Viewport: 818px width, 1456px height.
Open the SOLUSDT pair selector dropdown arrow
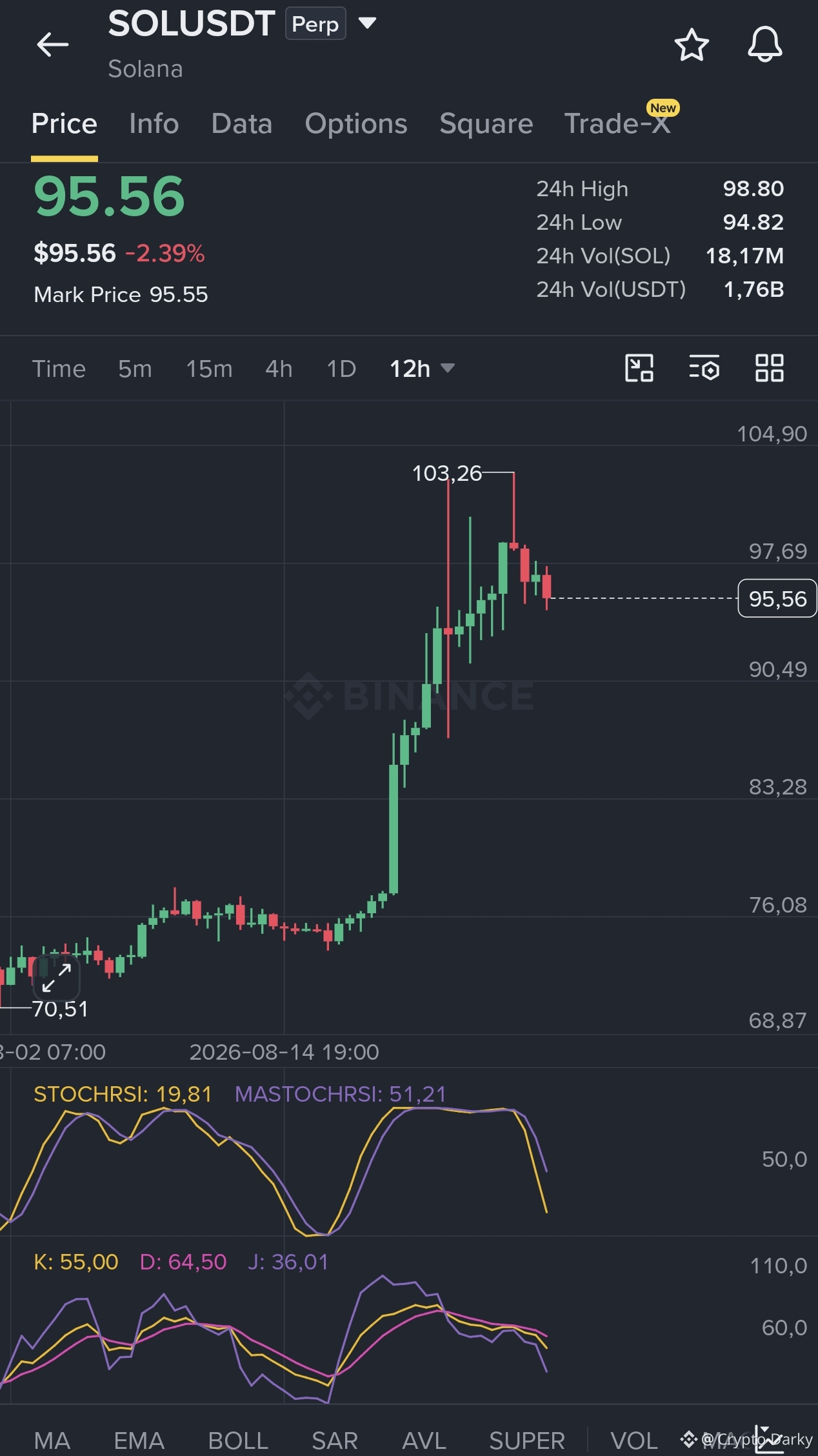coord(367,24)
